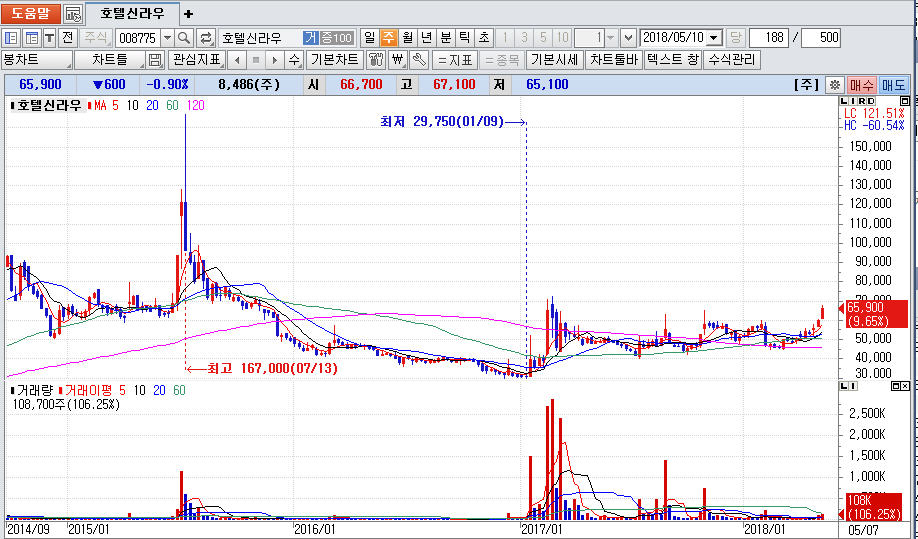Open the wrench settings icon
This screenshot has width=918, height=539.
(419, 60)
